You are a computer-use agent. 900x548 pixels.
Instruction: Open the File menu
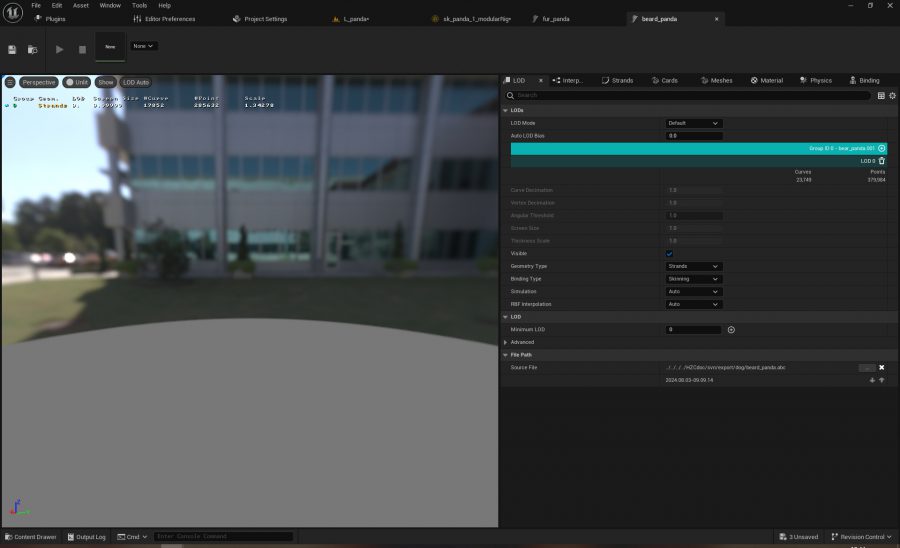pos(36,5)
